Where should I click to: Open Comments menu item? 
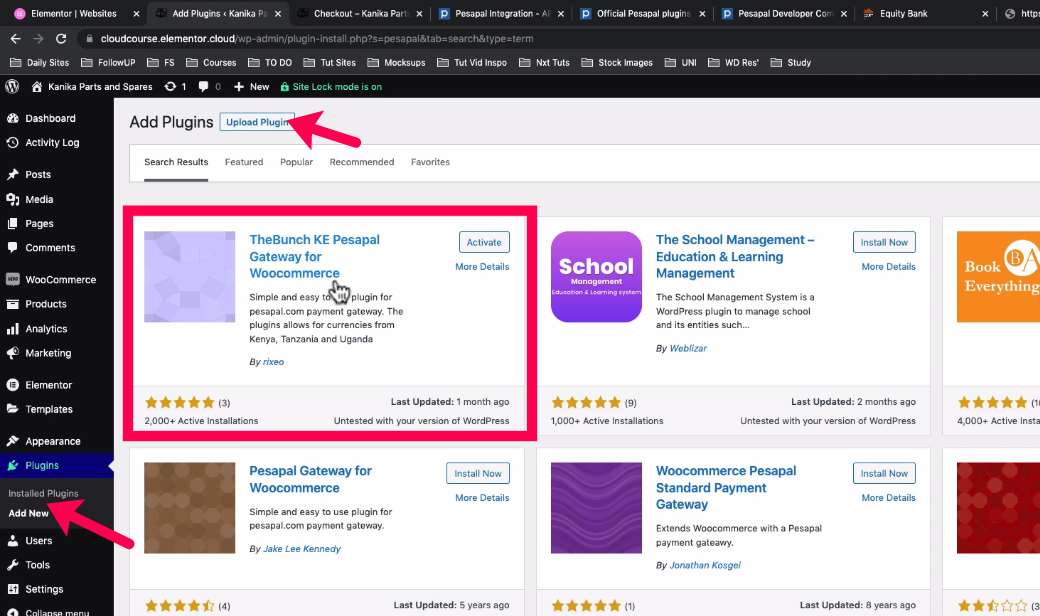coord(50,247)
